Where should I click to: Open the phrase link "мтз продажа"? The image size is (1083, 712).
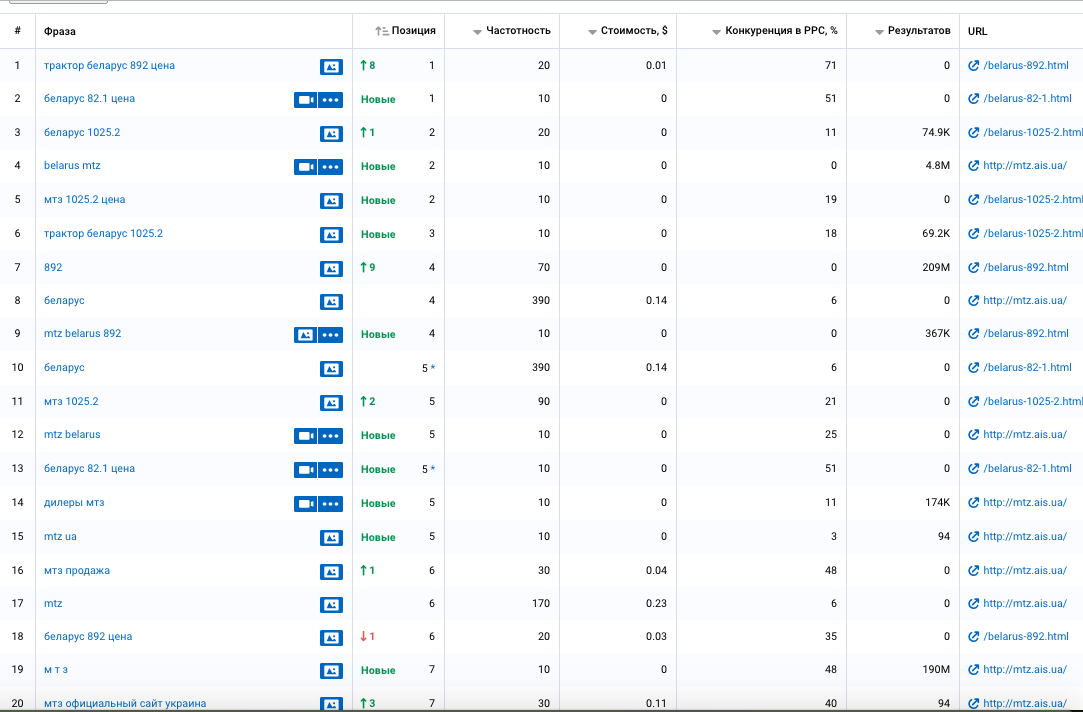77,570
